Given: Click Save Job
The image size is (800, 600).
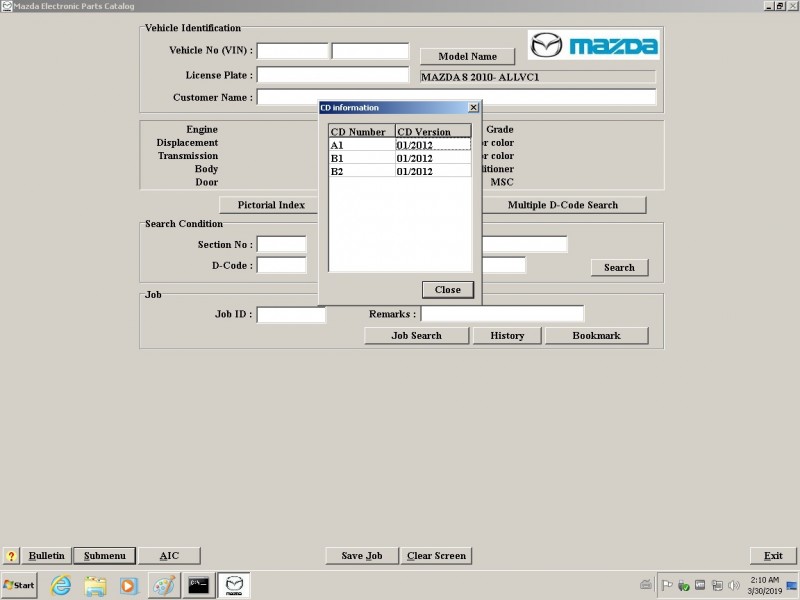Looking at the screenshot, I should pyautogui.click(x=362, y=556).
